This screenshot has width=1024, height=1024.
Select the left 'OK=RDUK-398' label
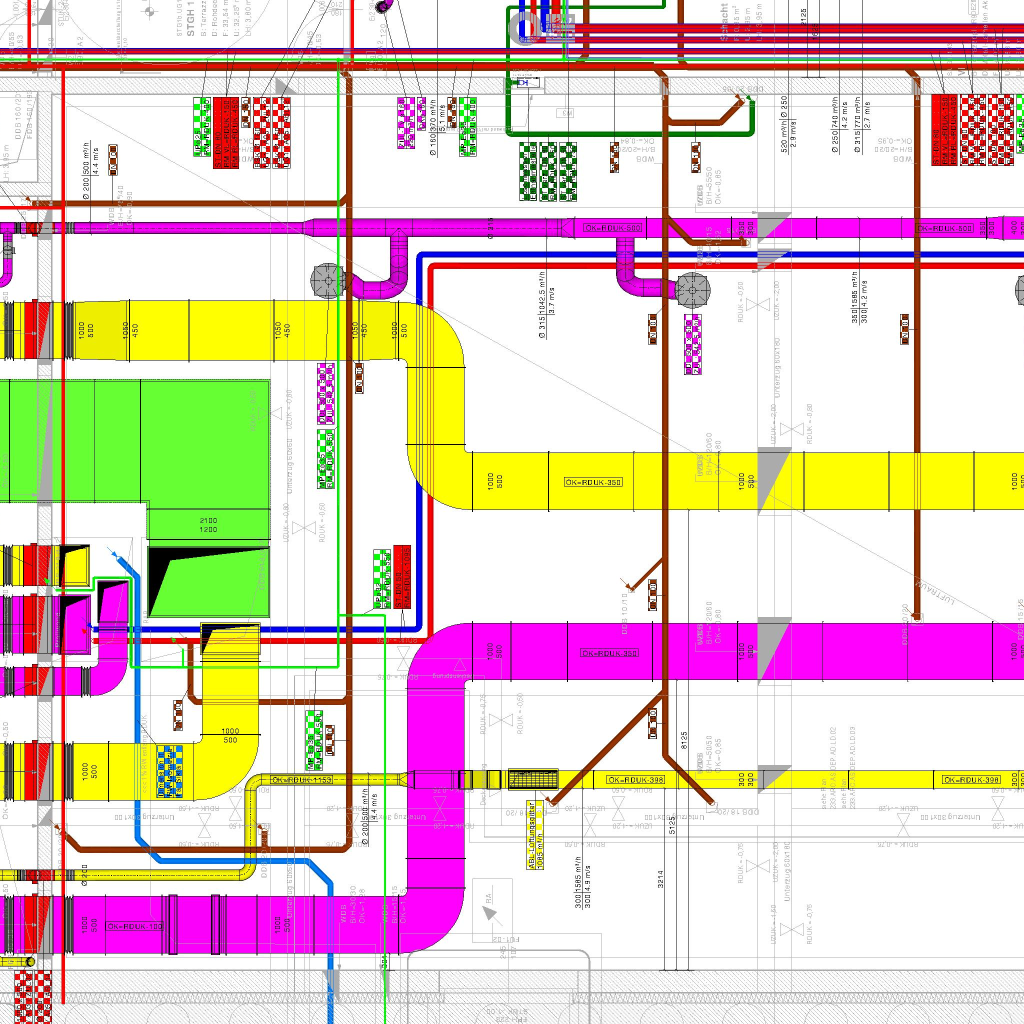tap(635, 780)
